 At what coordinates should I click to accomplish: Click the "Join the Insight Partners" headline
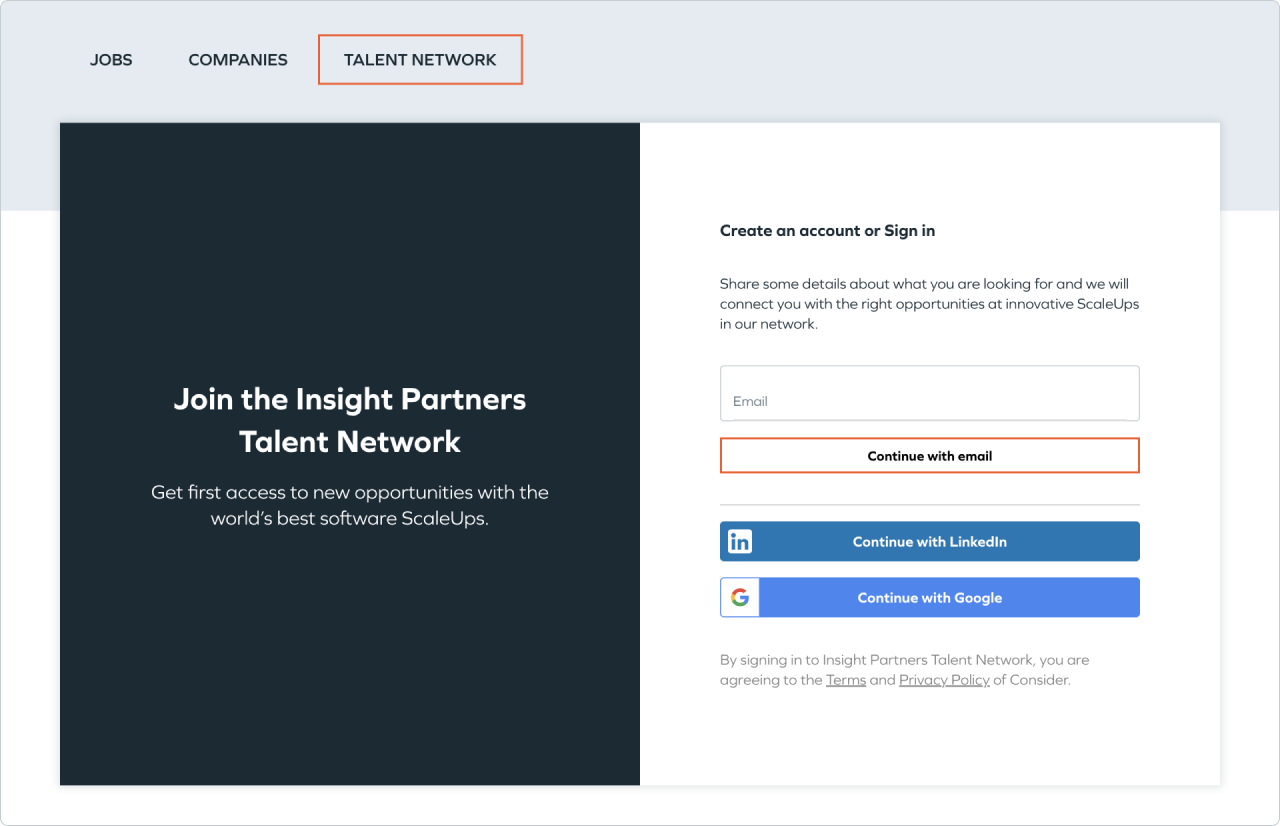click(x=350, y=400)
